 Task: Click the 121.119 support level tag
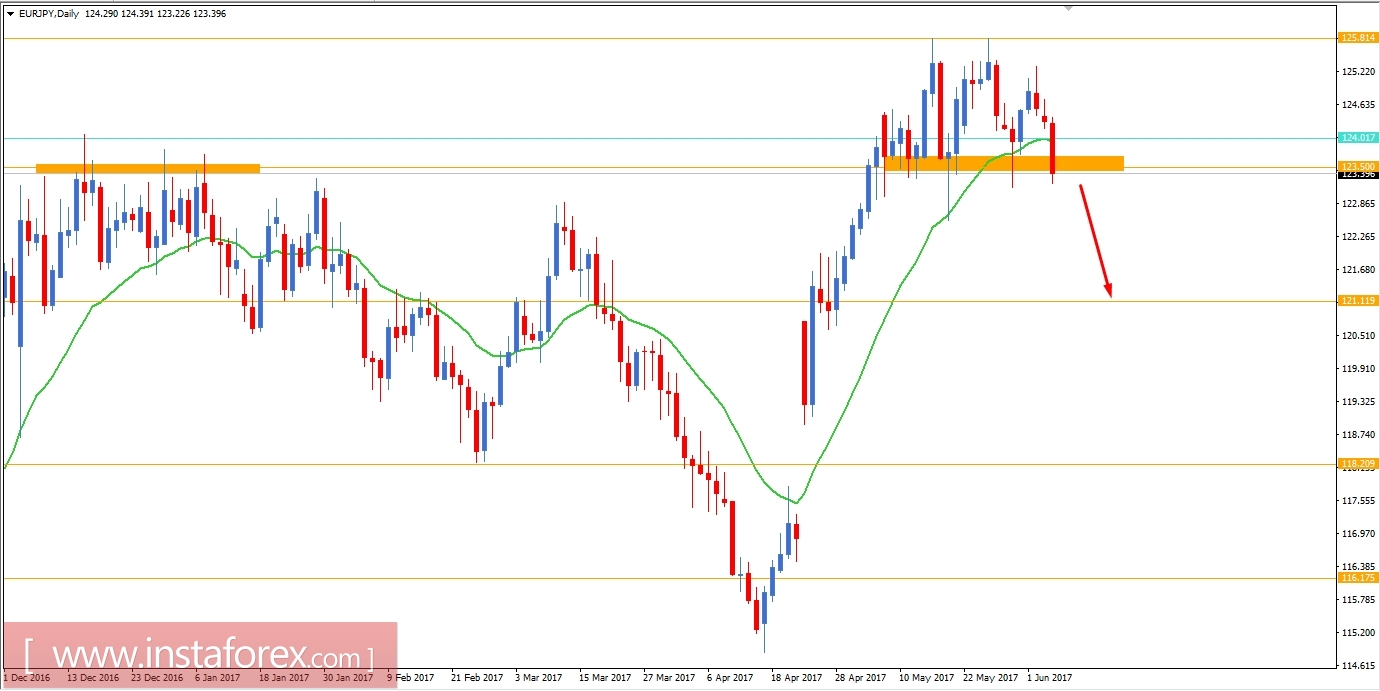[1360, 300]
